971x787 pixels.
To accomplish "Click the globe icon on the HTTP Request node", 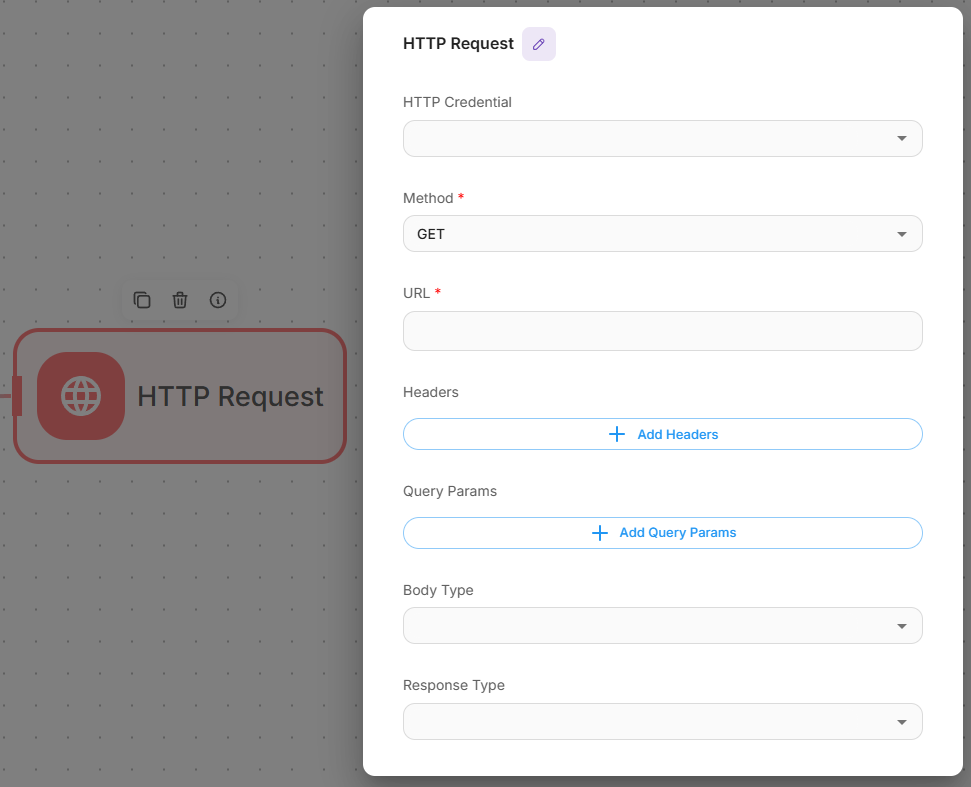I will click(x=81, y=396).
